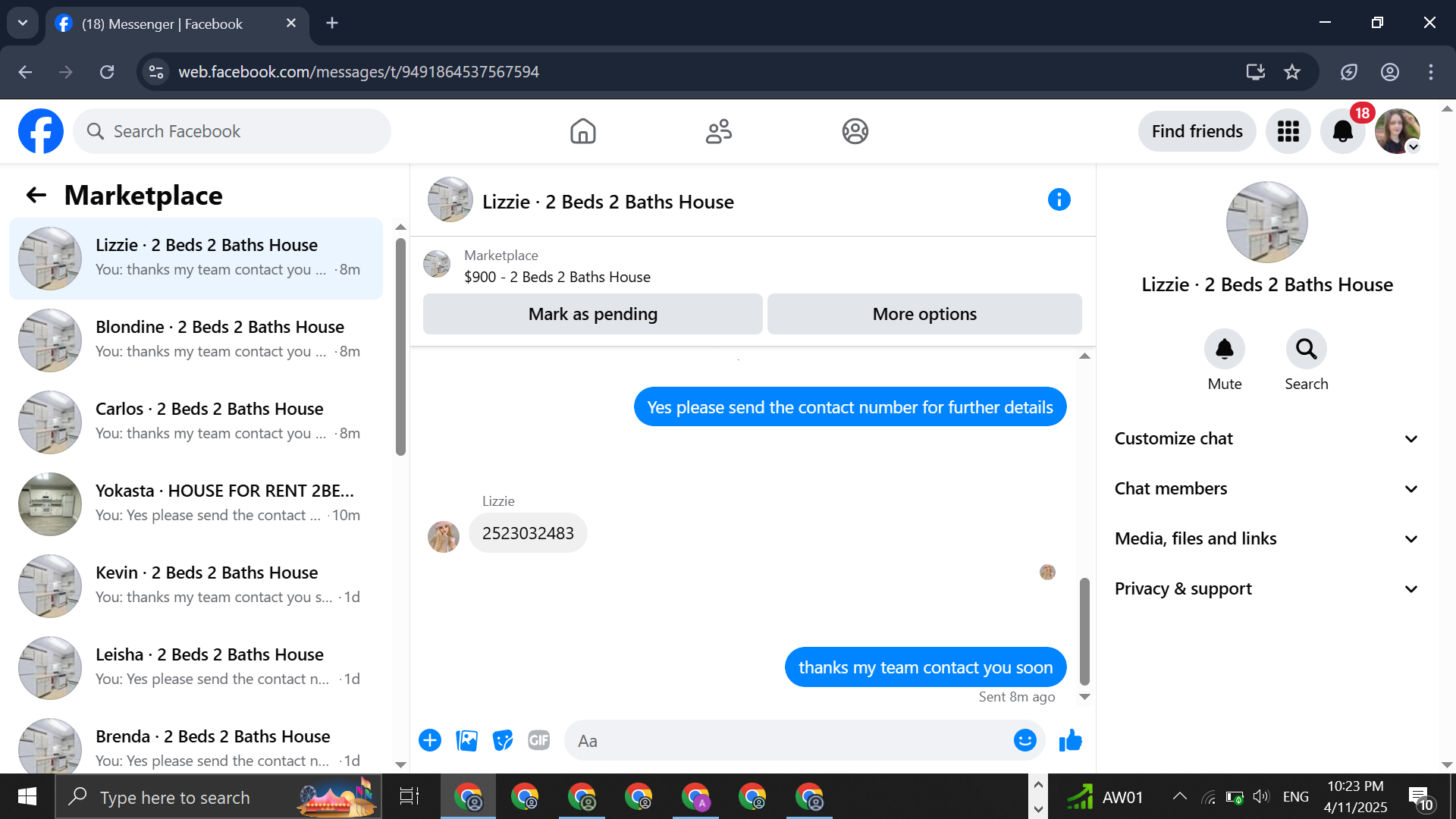Viewport: 1456px width, 819px height.
Task: Open Chrome performance icon in toolbar
Action: [x=1349, y=72]
